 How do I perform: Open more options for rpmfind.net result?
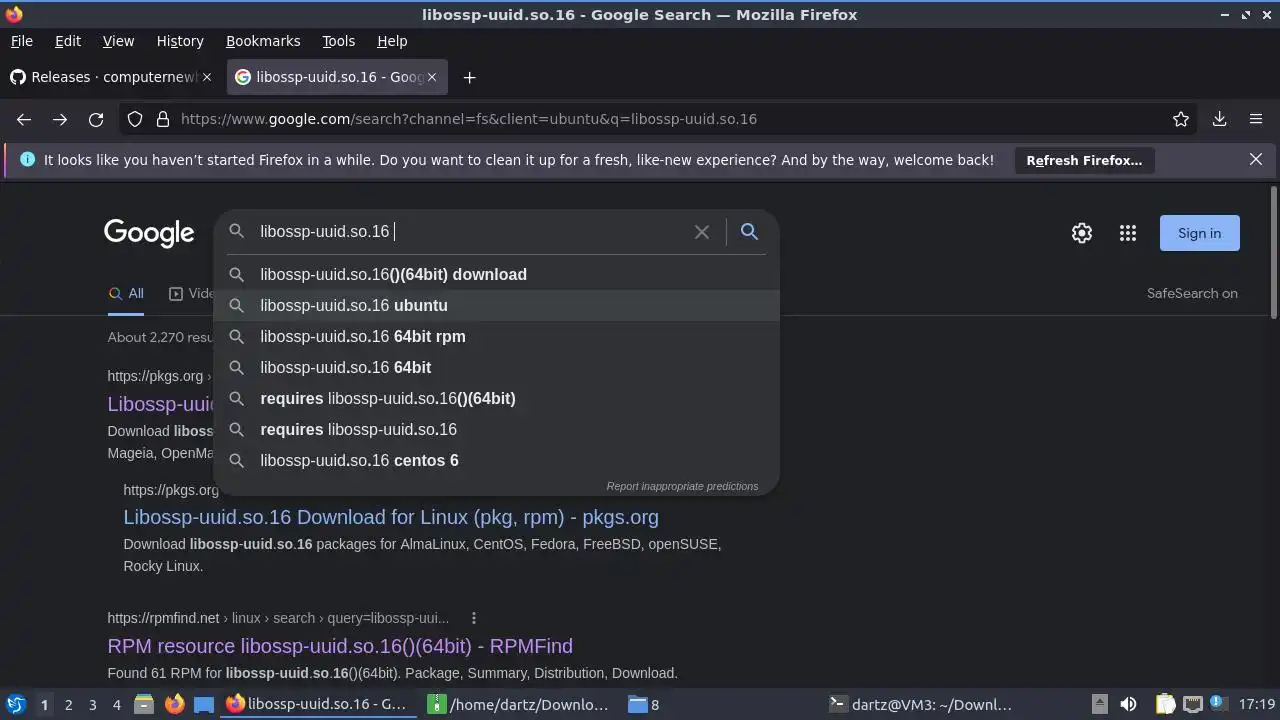[x=474, y=618]
